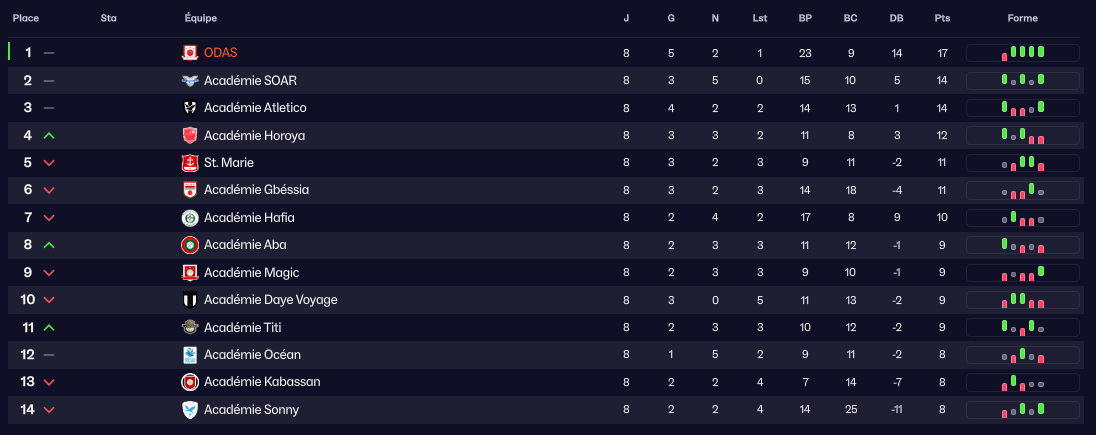Click the Académie Atletico crest icon

coord(190,108)
